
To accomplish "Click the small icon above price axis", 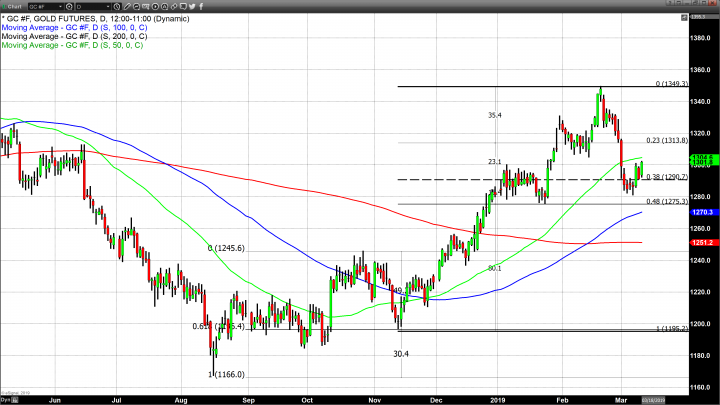I will pos(684,17).
